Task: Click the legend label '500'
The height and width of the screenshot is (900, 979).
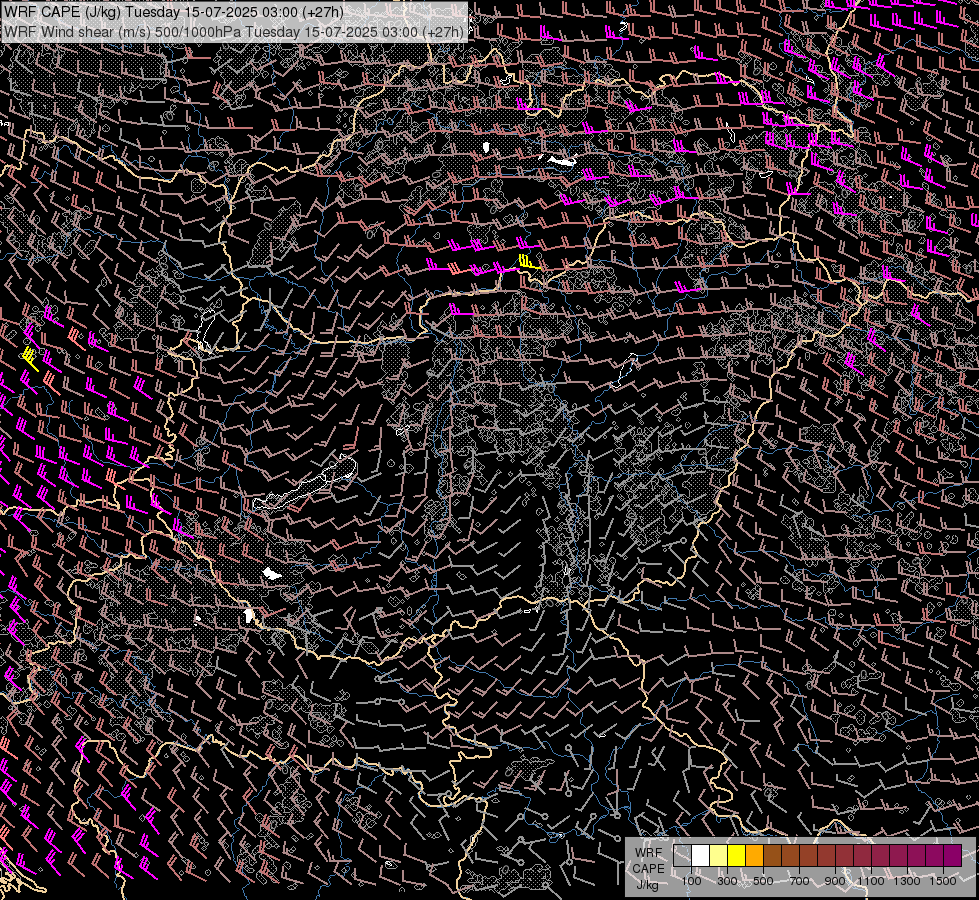Action: pyautogui.click(x=763, y=881)
